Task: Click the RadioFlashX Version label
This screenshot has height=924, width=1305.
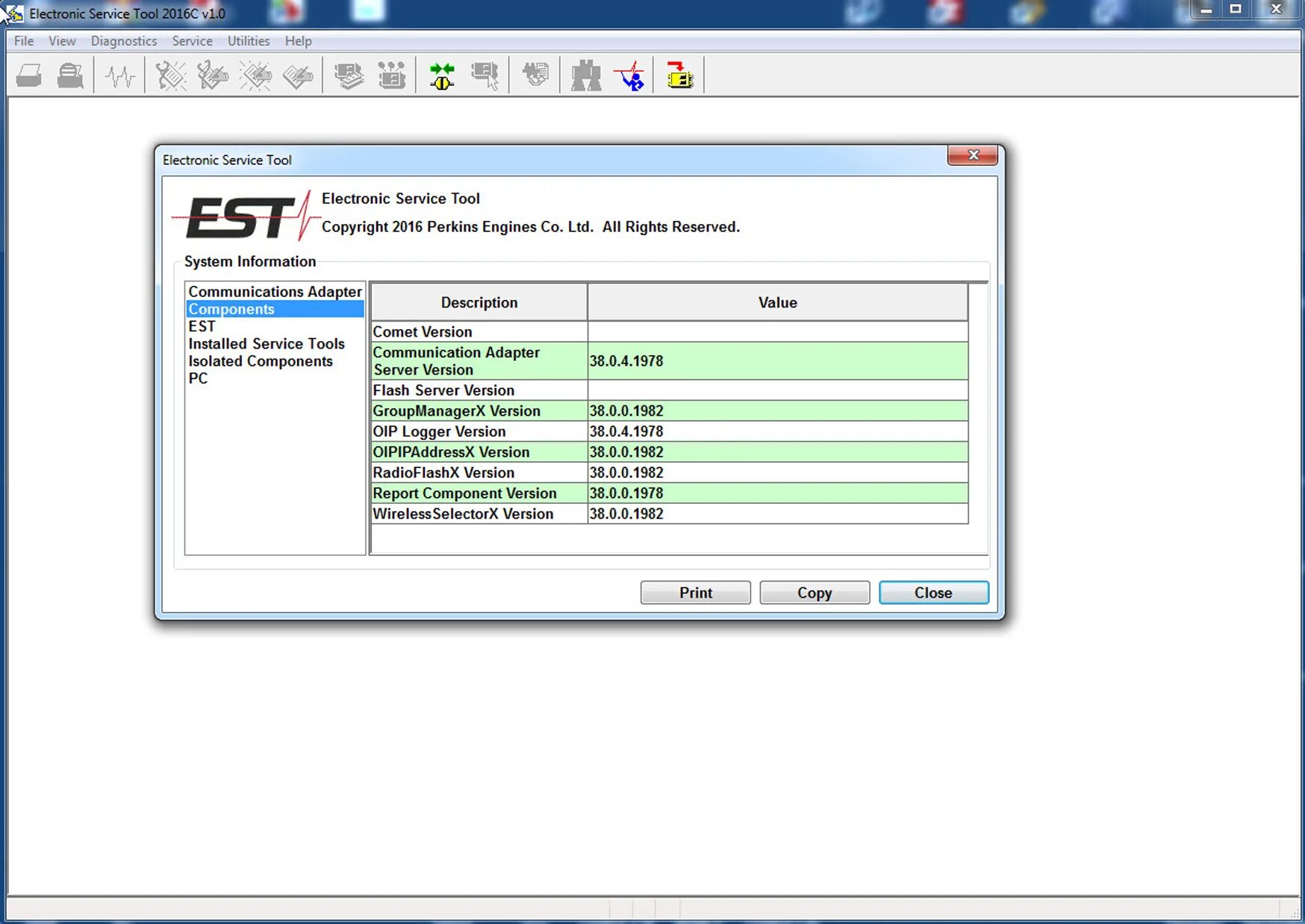Action: tap(443, 472)
